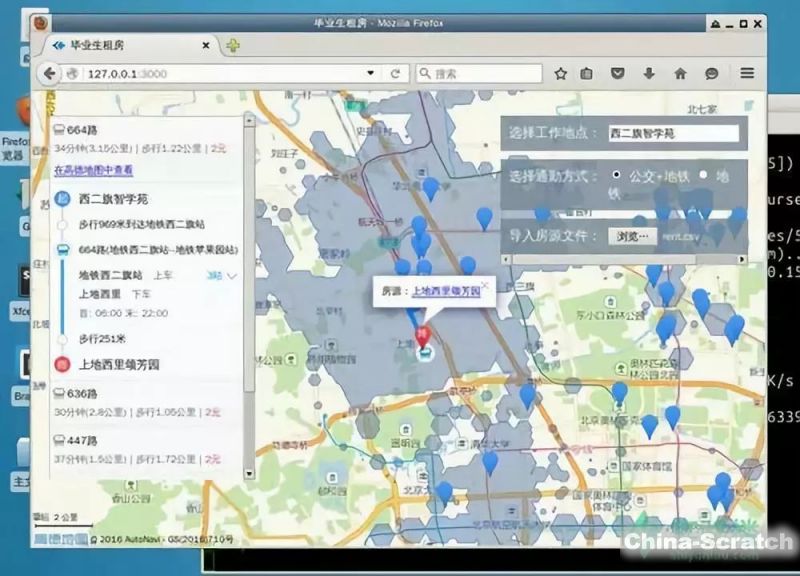Go to the Firefox home page icon
The image size is (800, 576).
[x=680, y=74]
